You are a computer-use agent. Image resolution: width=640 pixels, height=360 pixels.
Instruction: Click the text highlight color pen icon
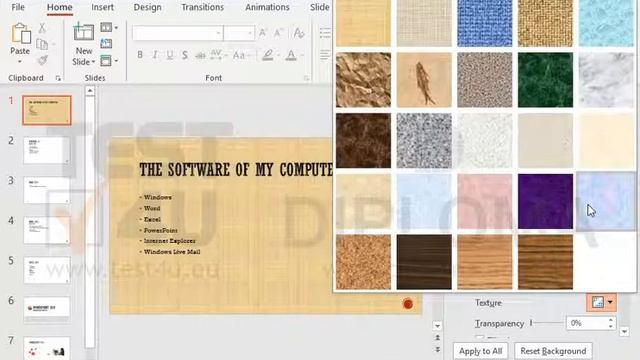(x=268, y=55)
